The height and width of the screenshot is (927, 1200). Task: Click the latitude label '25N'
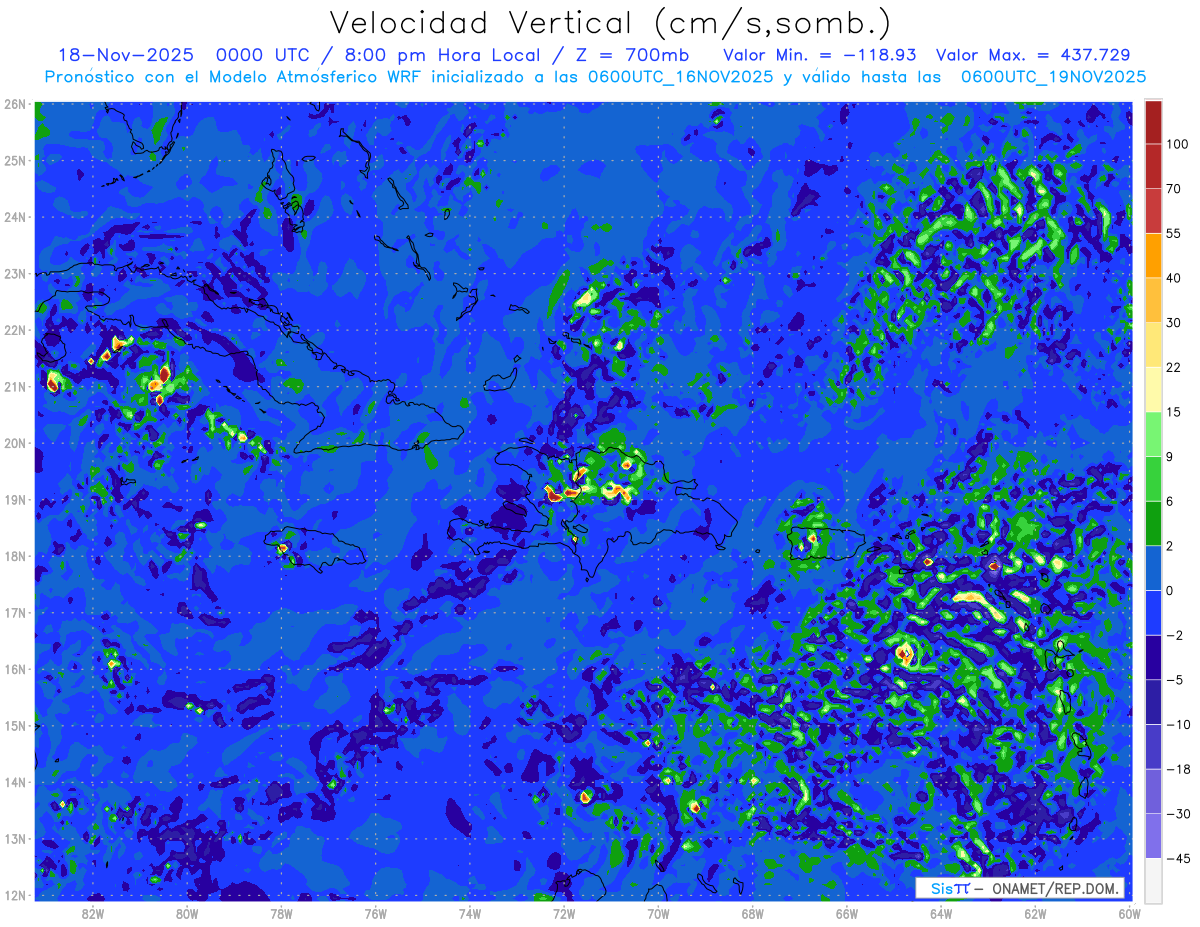click(15, 160)
